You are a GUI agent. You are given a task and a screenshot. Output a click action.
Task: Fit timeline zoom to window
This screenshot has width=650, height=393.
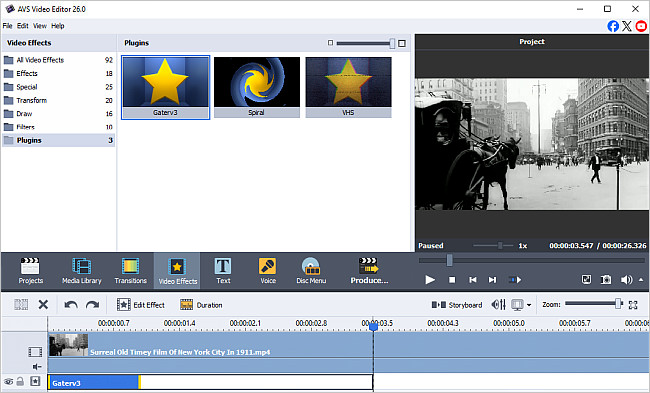633,305
